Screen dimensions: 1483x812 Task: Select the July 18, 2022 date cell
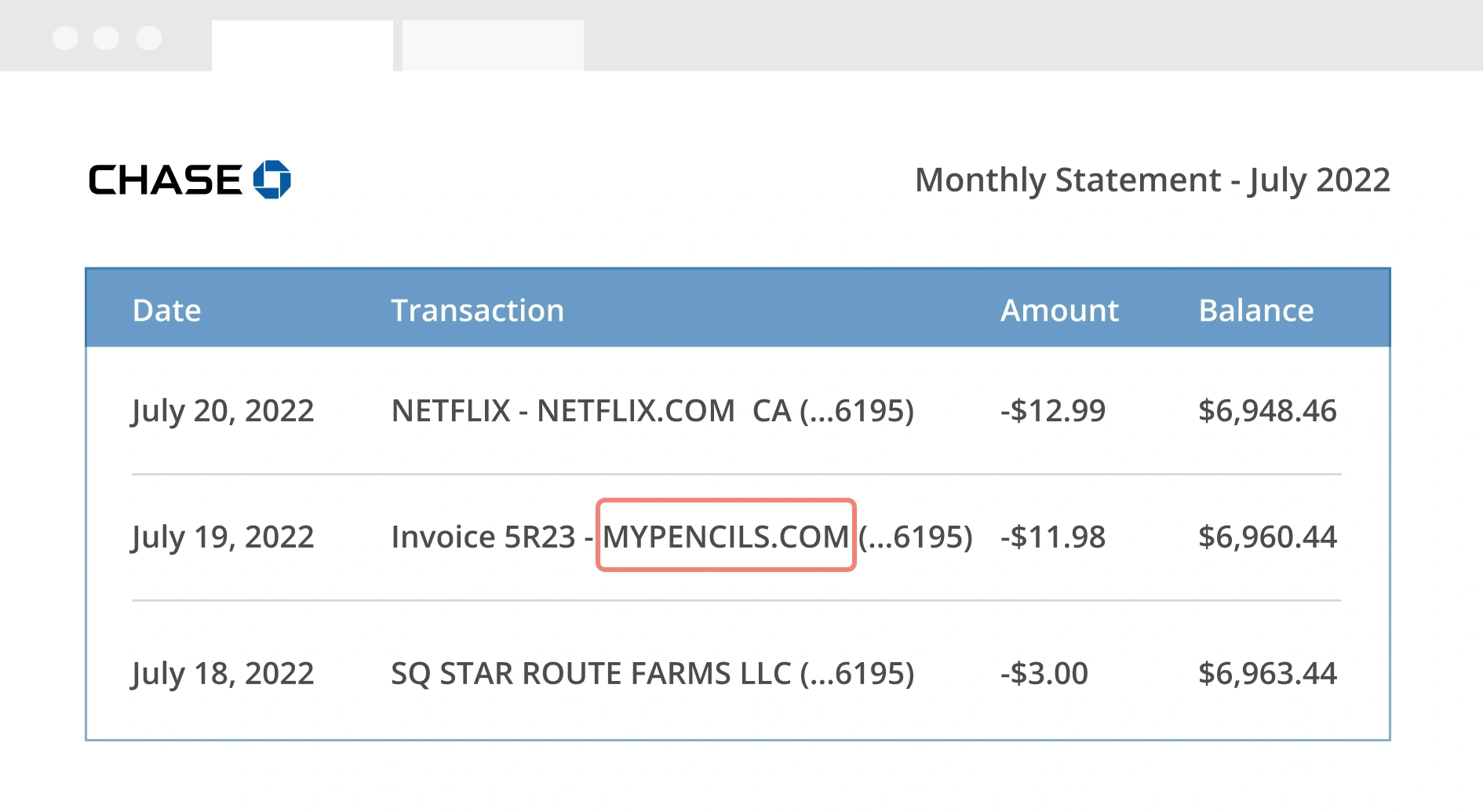click(223, 674)
